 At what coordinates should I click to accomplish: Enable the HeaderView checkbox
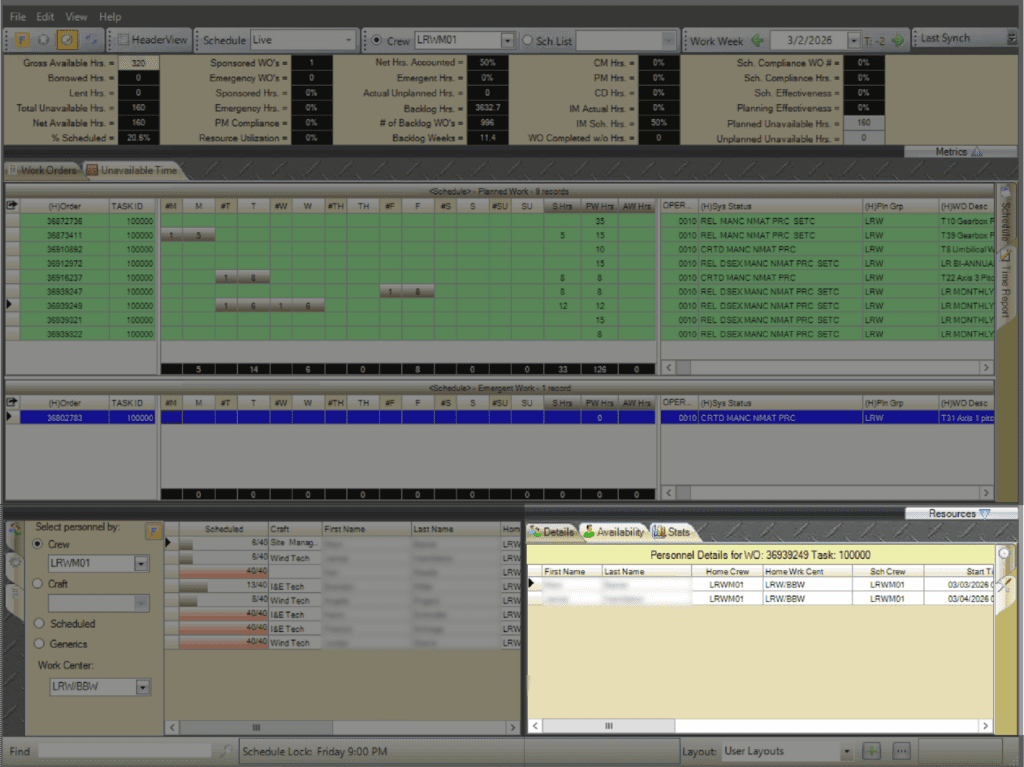tap(123, 40)
